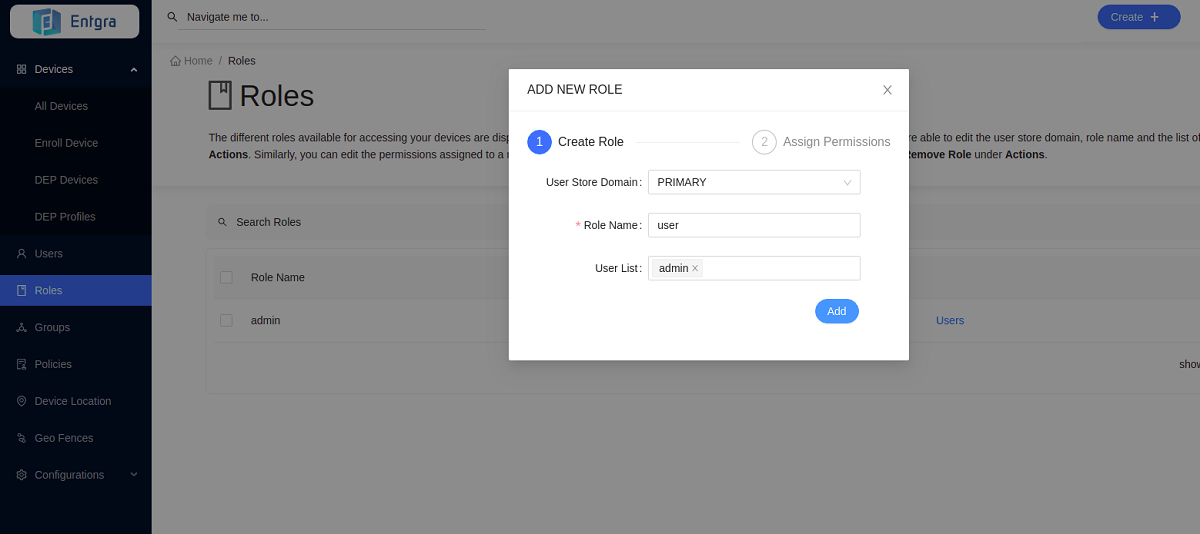The width and height of the screenshot is (1200, 534).
Task: Open the User Store Domain dropdown
Action: (754, 182)
